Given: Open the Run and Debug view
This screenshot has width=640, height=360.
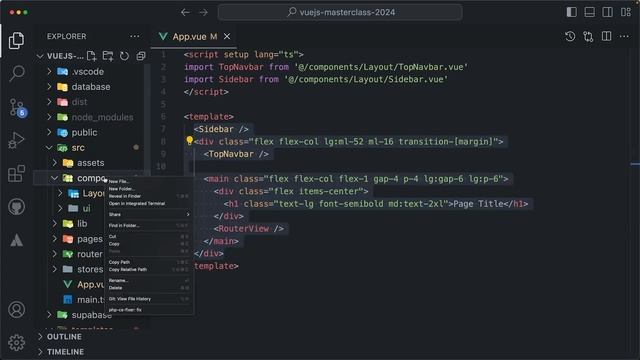Looking at the screenshot, I should 16,140.
